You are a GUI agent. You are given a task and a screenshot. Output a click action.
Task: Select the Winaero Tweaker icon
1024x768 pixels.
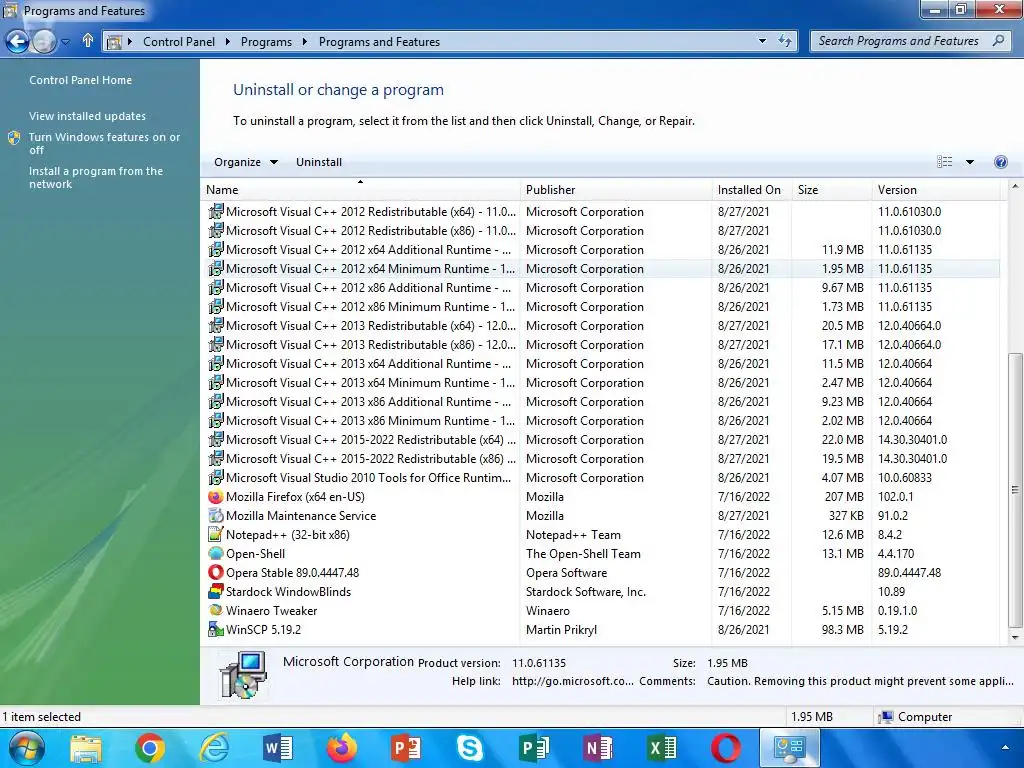click(216, 610)
